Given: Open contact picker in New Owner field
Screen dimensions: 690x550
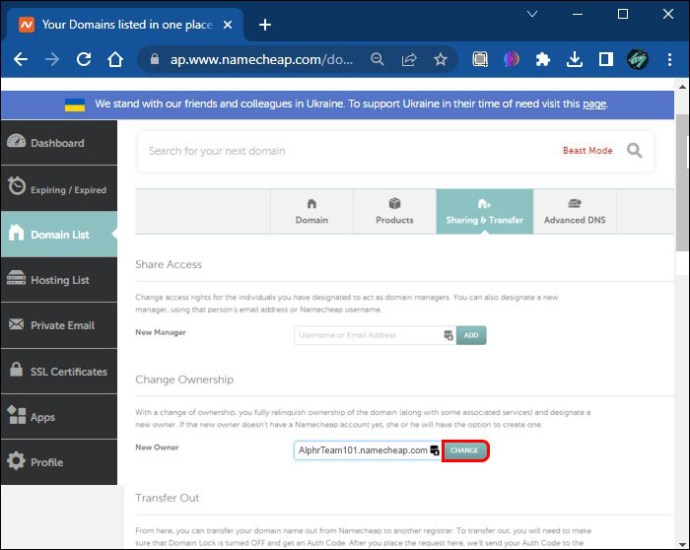Looking at the screenshot, I should [x=435, y=451].
